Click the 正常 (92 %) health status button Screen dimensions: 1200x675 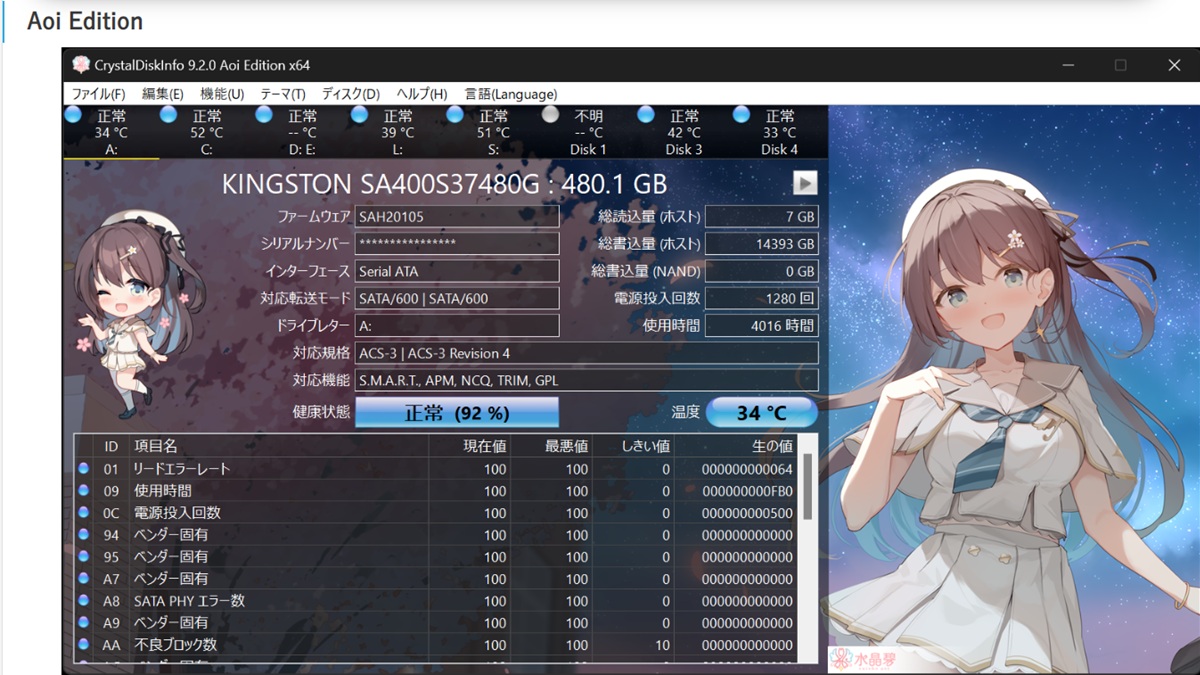457,412
